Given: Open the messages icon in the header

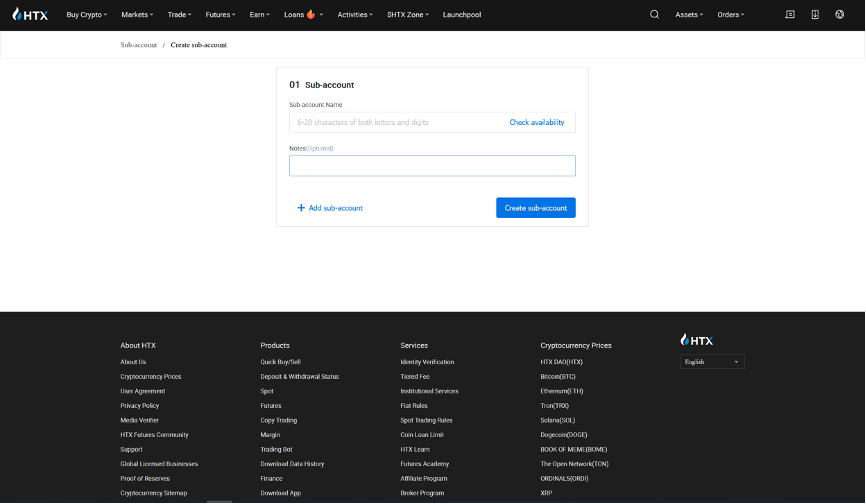Looking at the screenshot, I should [790, 14].
